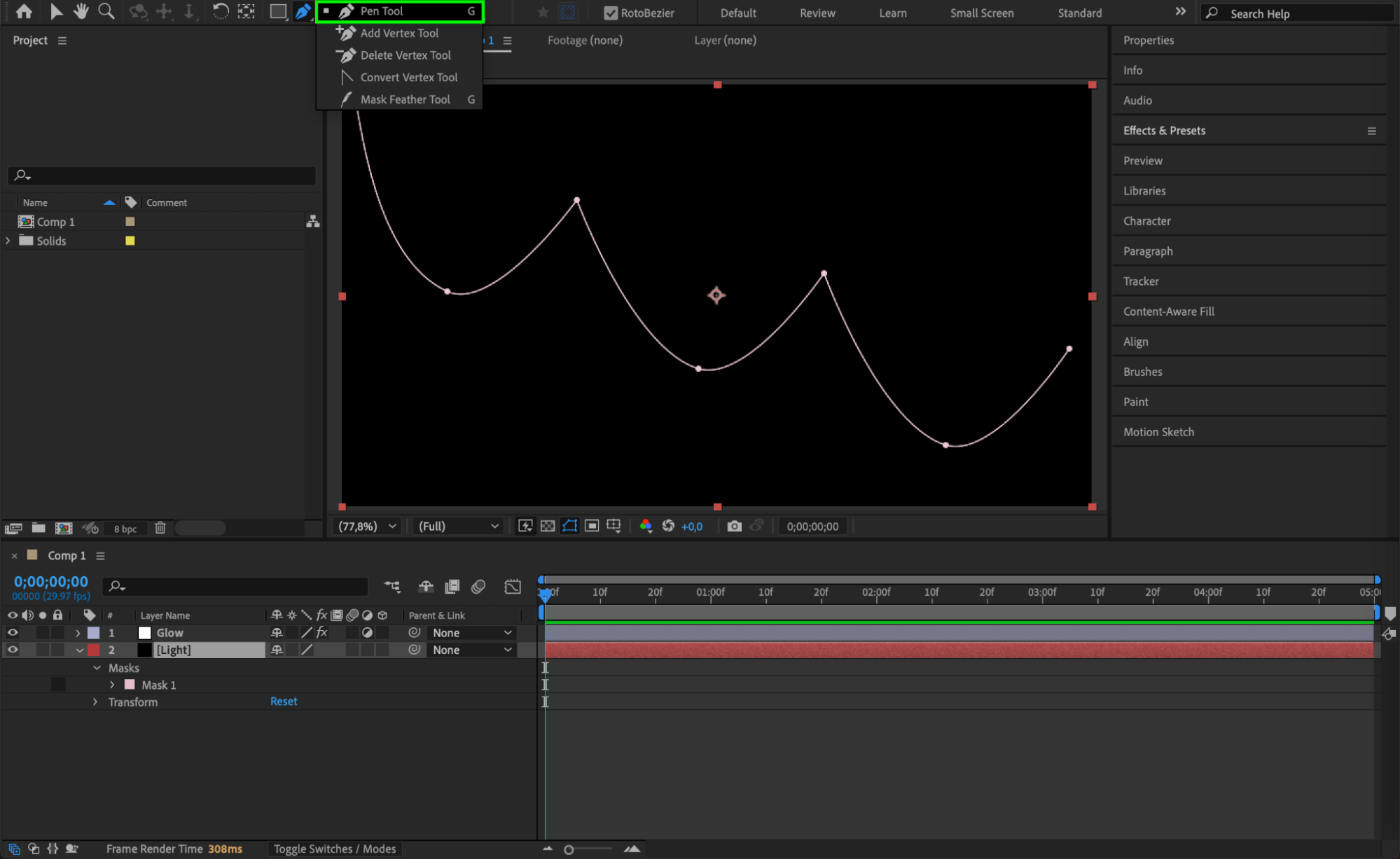Select the Rectangle shape tool
Image resolution: width=1400 pixels, height=859 pixels.
click(x=277, y=11)
